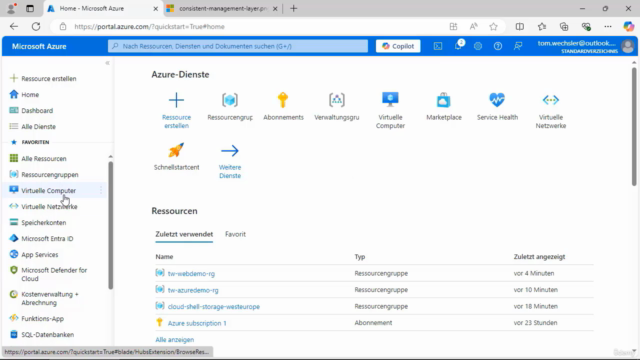This screenshot has height=360, width=640.
Task: Open Dashboard in sidebar
Action: [x=37, y=111]
